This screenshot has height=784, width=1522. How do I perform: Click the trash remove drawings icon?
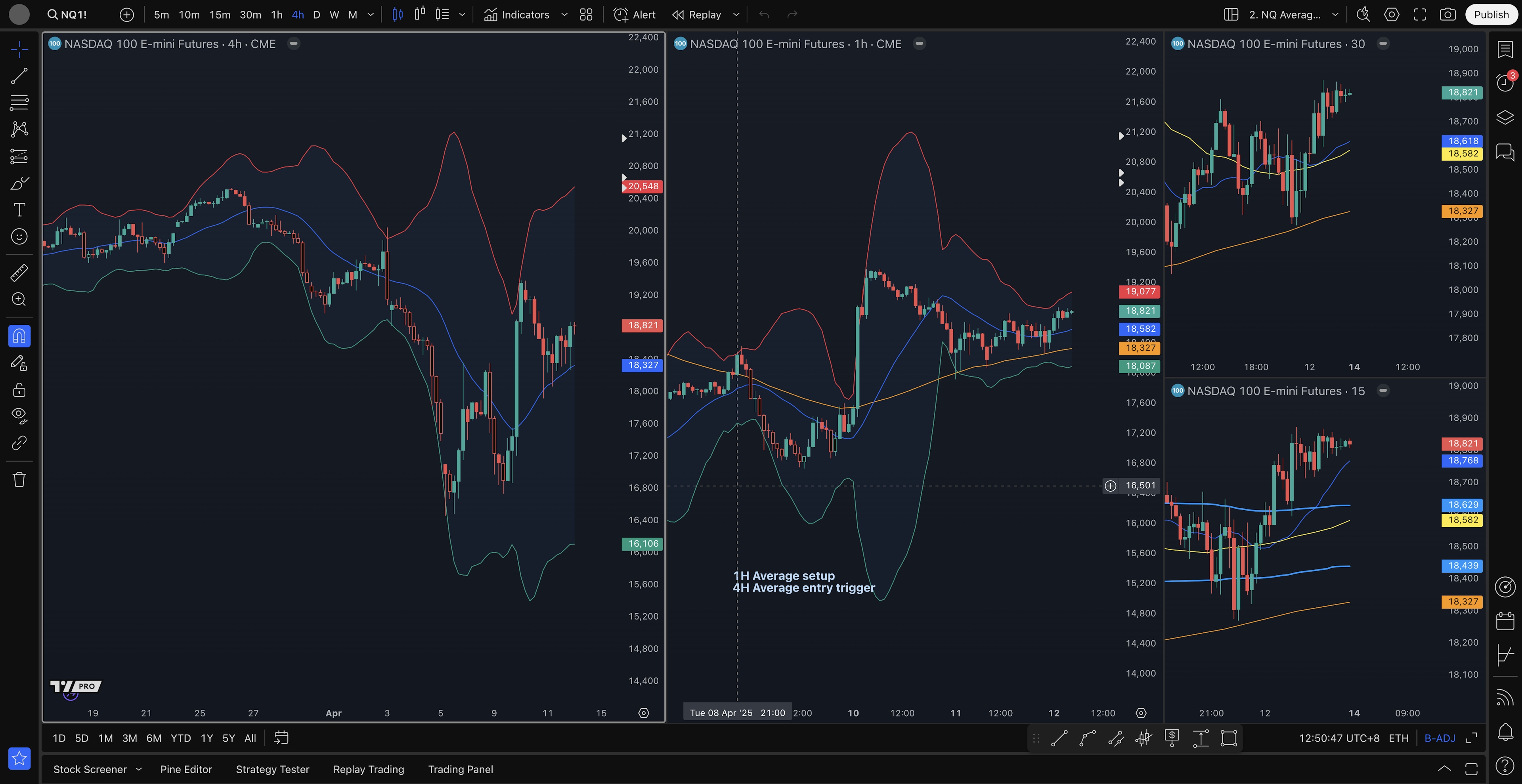coord(19,479)
